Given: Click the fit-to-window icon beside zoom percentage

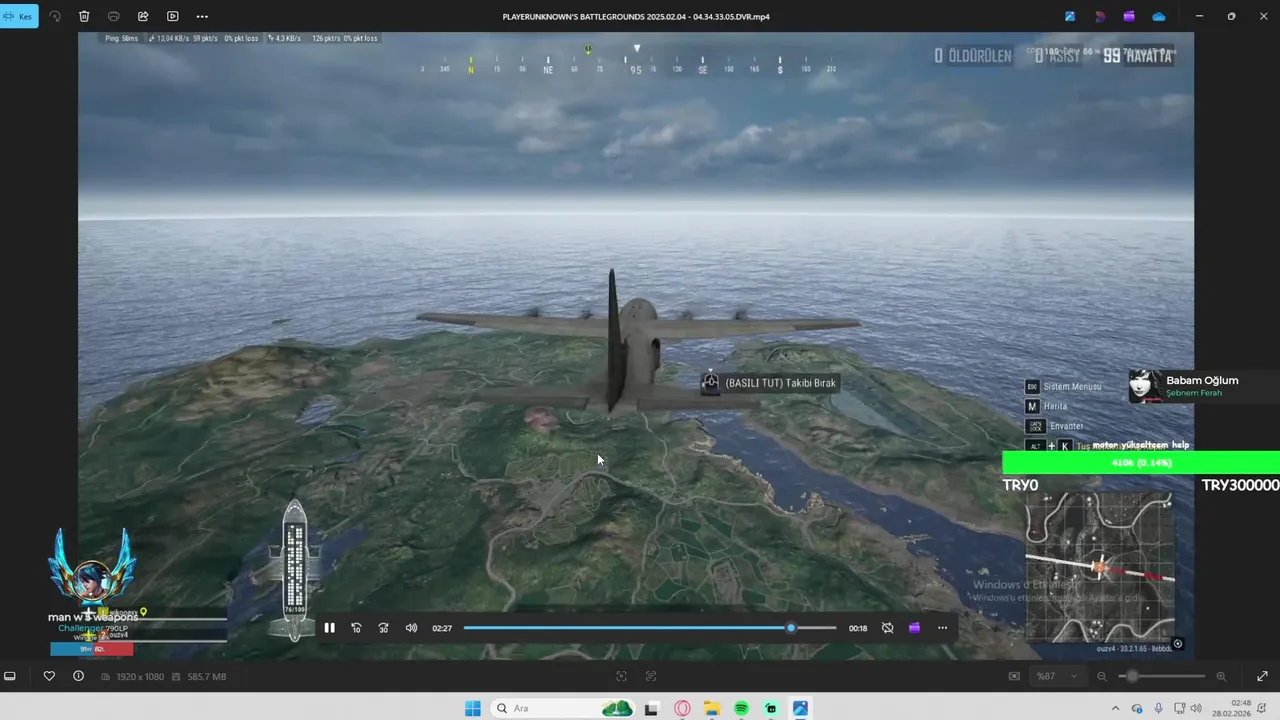Looking at the screenshot, I should pos(1014,676).
